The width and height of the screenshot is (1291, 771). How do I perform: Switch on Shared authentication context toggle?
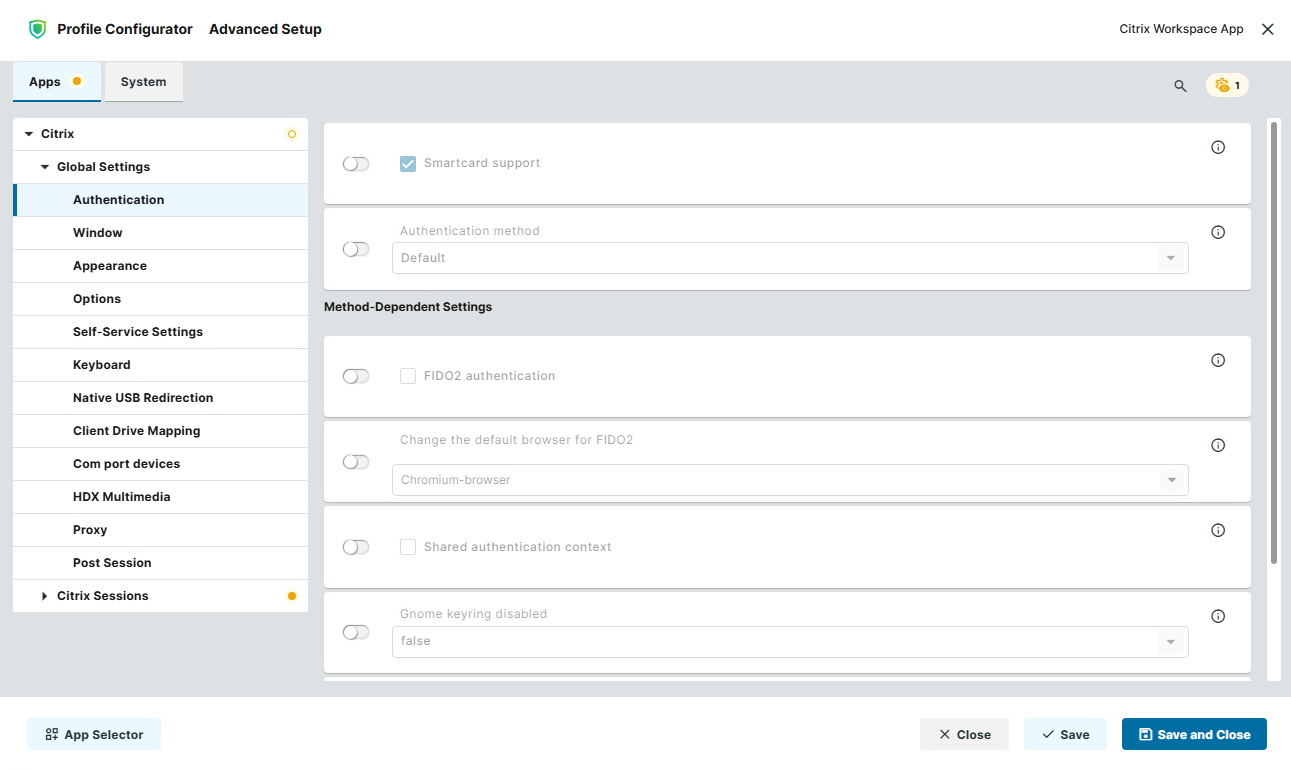[x=356, y=547]
